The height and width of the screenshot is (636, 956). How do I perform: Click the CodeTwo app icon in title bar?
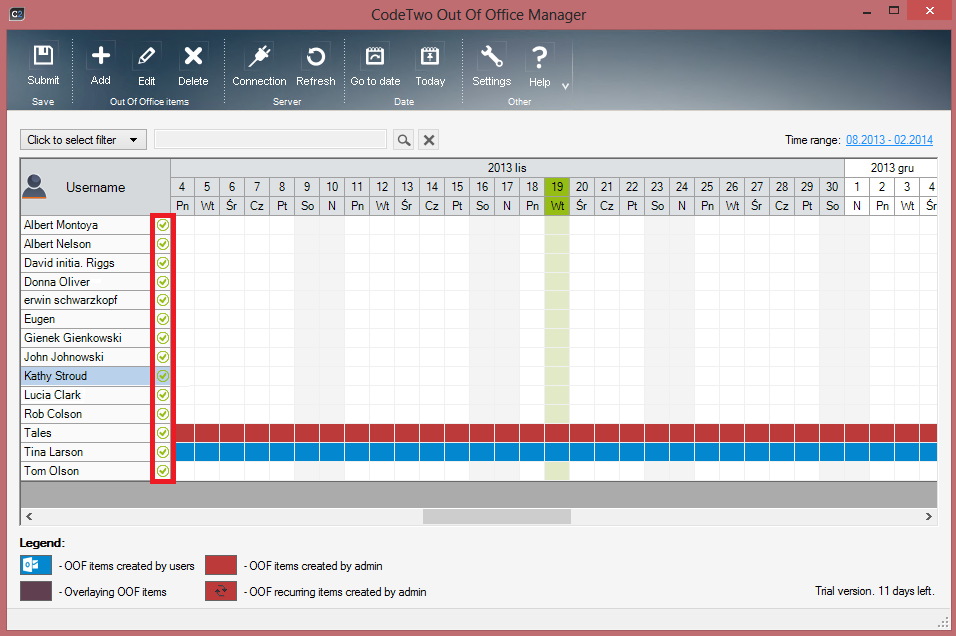pos(17,13)
